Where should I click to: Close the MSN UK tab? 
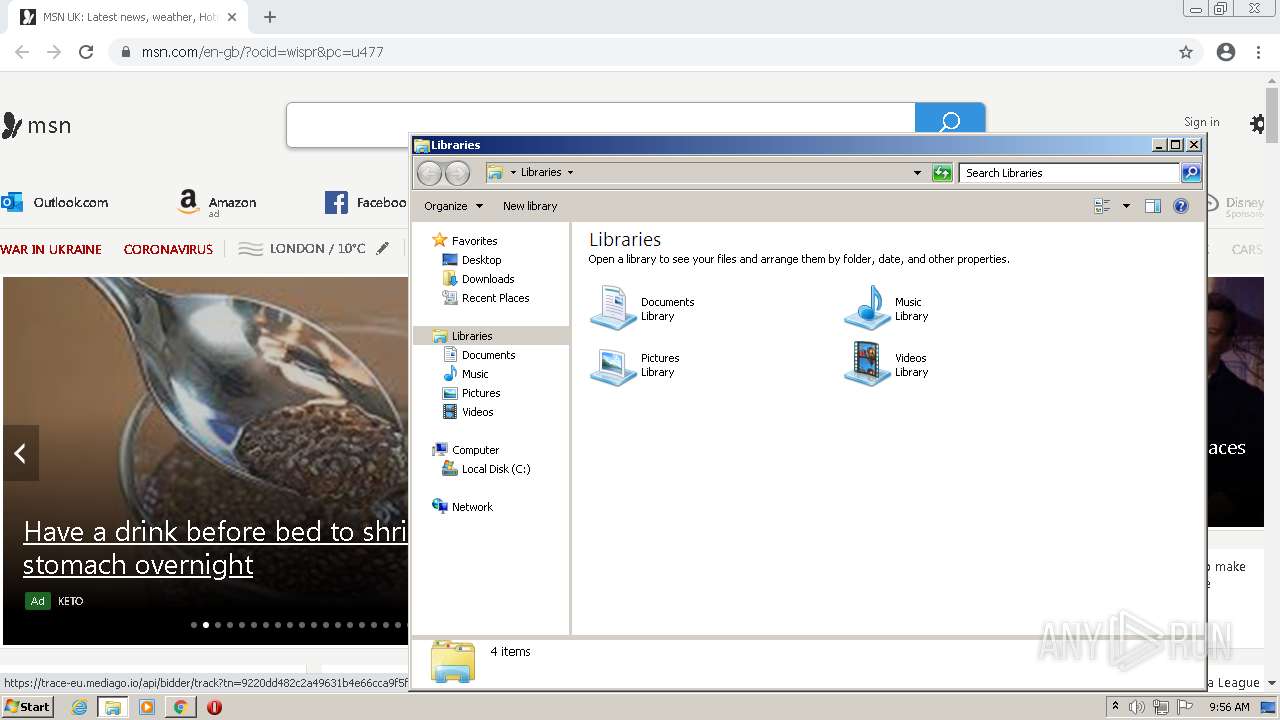click(232, 17)
